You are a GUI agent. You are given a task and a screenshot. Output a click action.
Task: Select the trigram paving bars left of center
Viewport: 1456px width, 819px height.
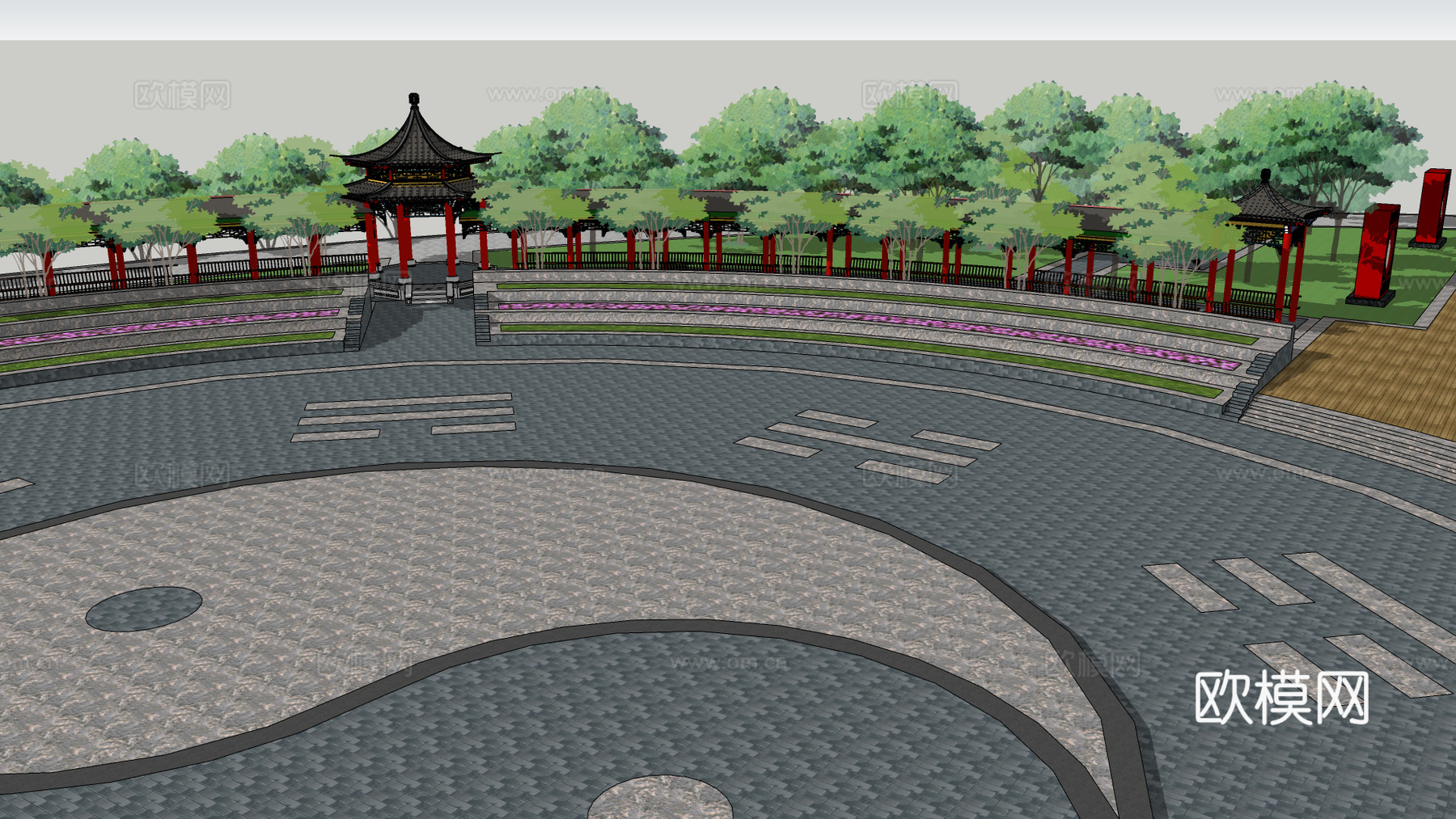click(x=404, y=417)
